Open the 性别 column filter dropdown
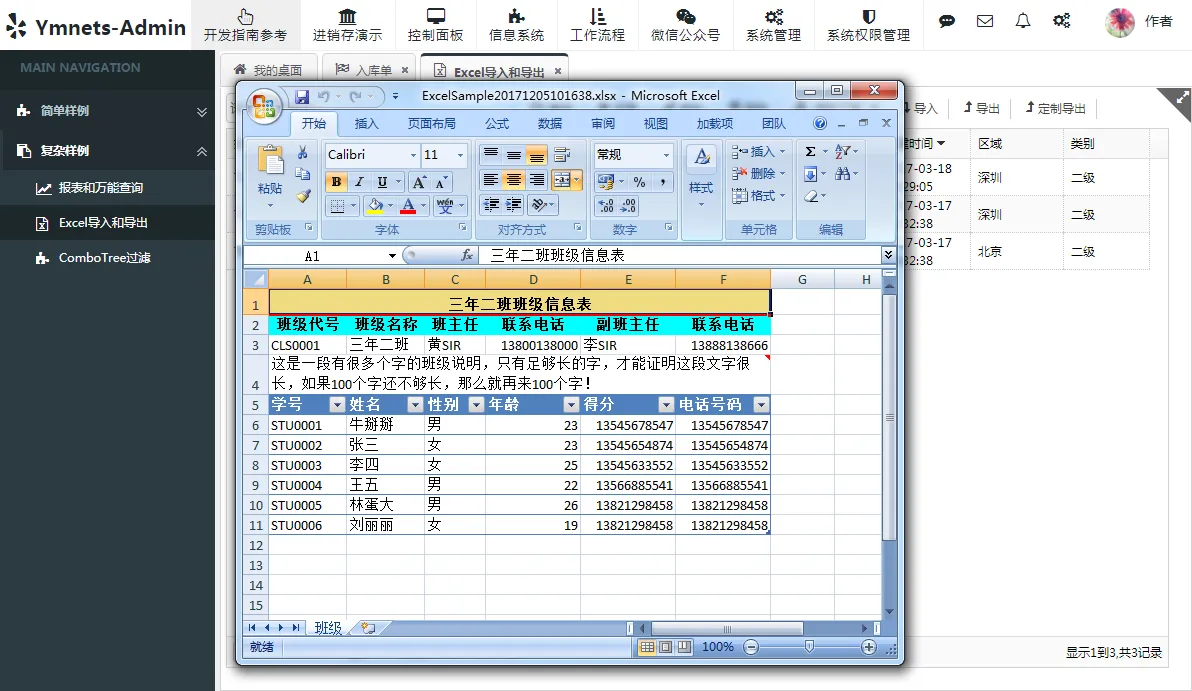 click(476, 404)
